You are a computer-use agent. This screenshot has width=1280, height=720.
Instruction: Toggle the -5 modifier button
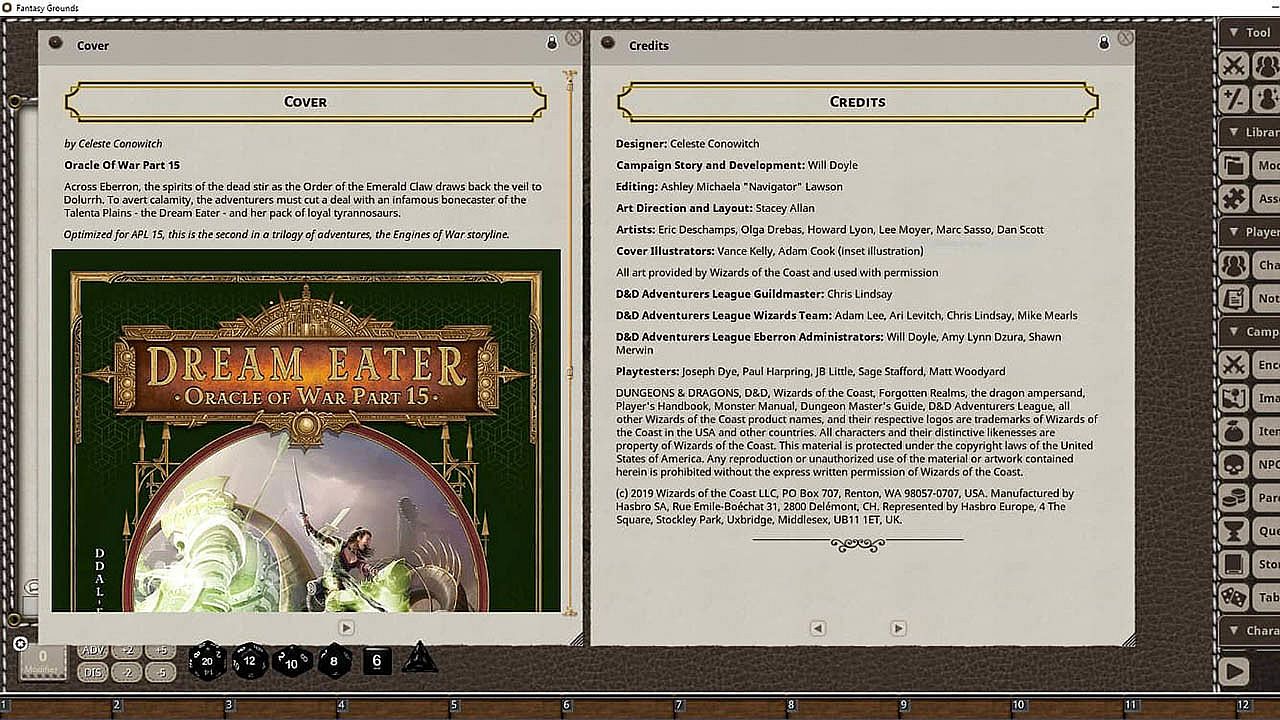[160, 672]
